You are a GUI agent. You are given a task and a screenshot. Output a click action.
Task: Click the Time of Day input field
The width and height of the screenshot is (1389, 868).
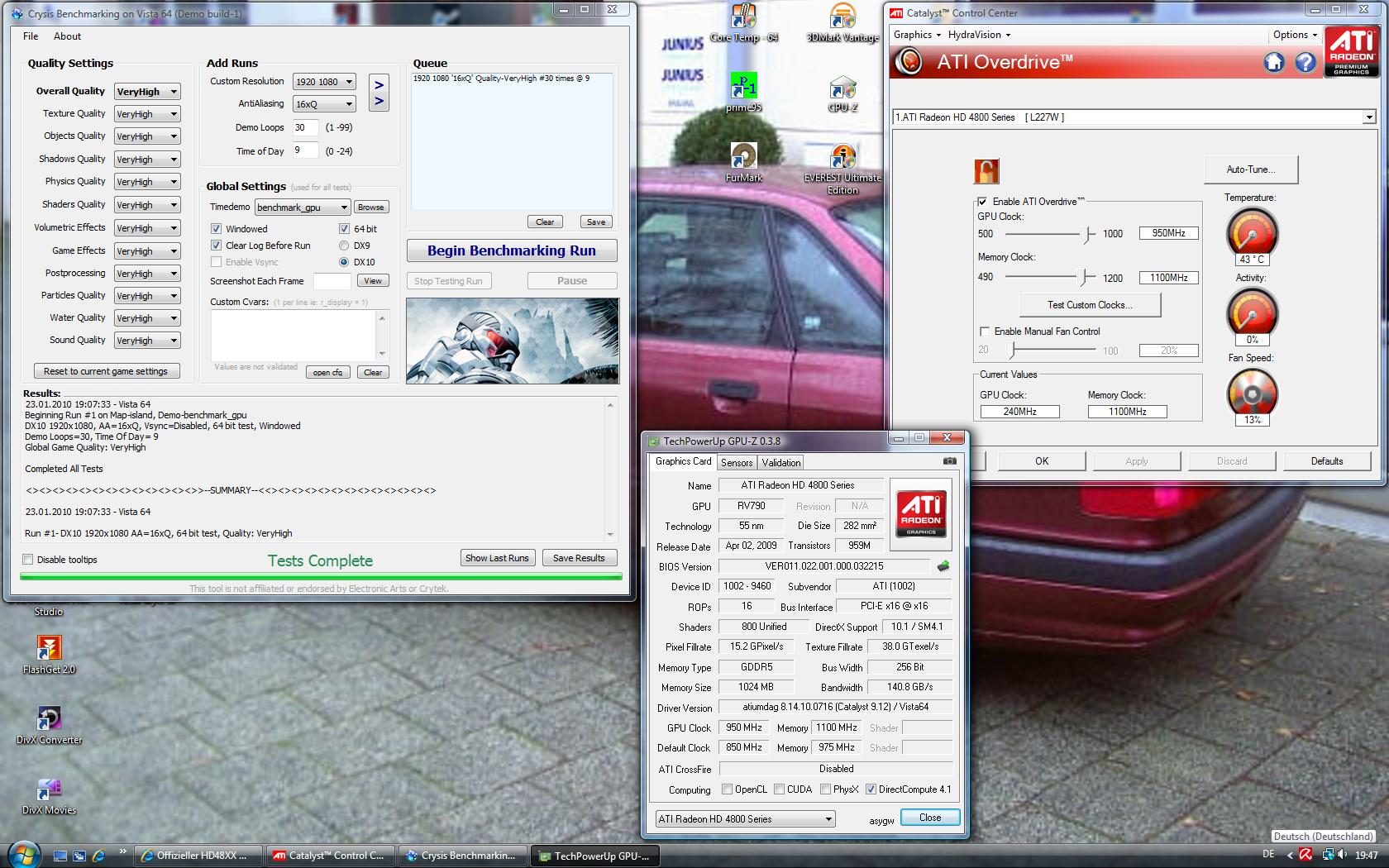[306, 150]
